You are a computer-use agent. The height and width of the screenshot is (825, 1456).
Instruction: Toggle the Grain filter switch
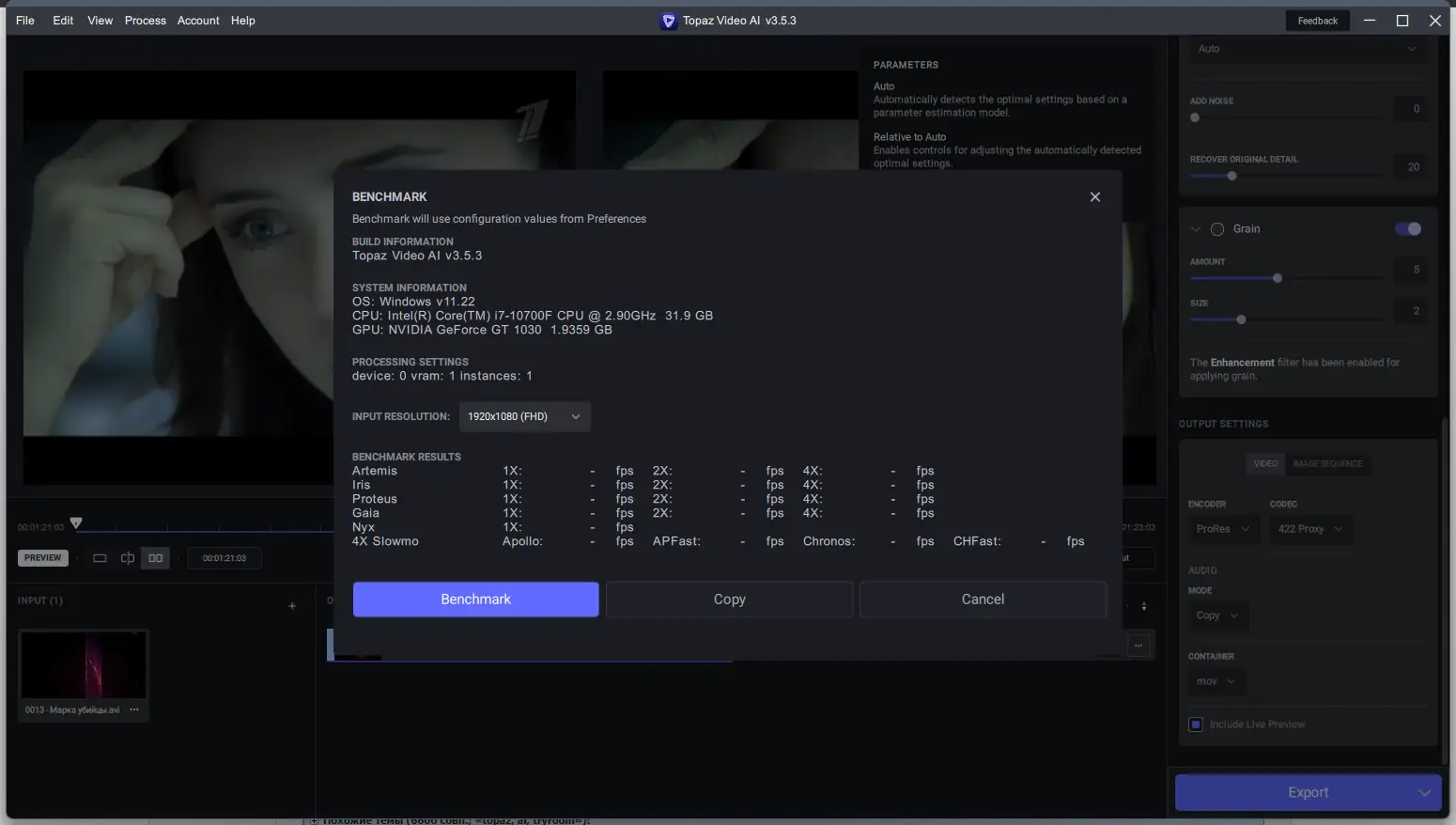[x=1408, y=229]
